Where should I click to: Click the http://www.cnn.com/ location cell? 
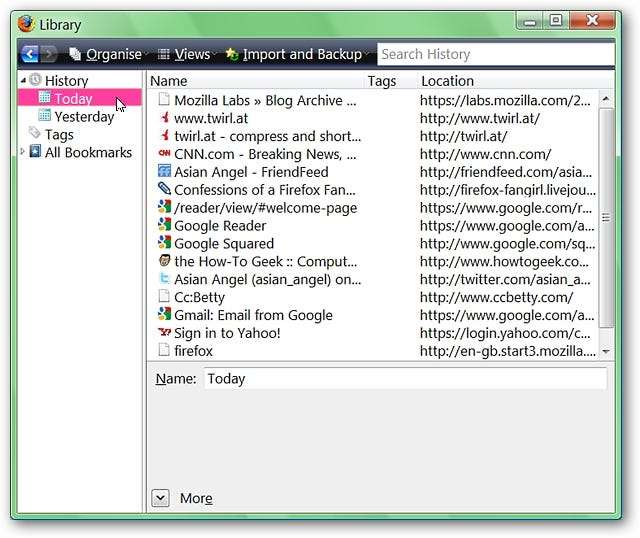485,154
